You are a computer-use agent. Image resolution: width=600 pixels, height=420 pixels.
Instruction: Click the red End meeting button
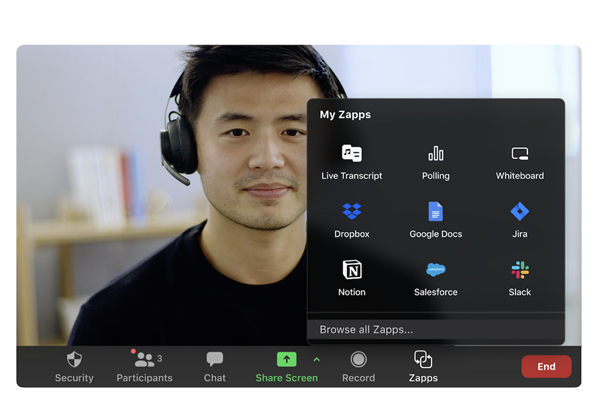coord(546,366)
